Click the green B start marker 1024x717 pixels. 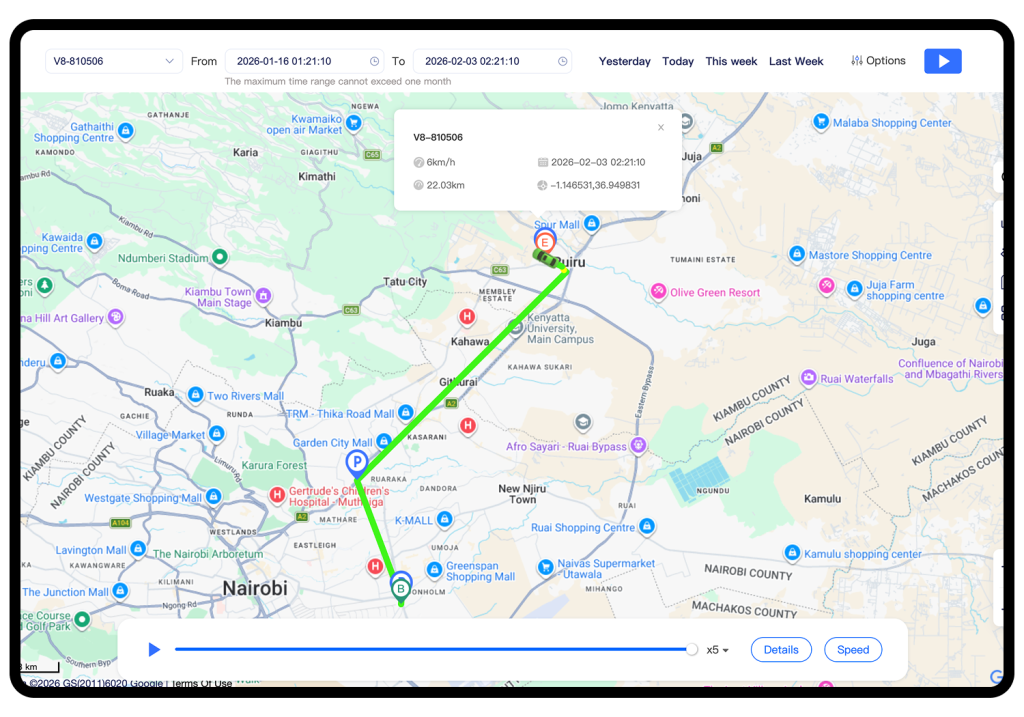(401, 588)
